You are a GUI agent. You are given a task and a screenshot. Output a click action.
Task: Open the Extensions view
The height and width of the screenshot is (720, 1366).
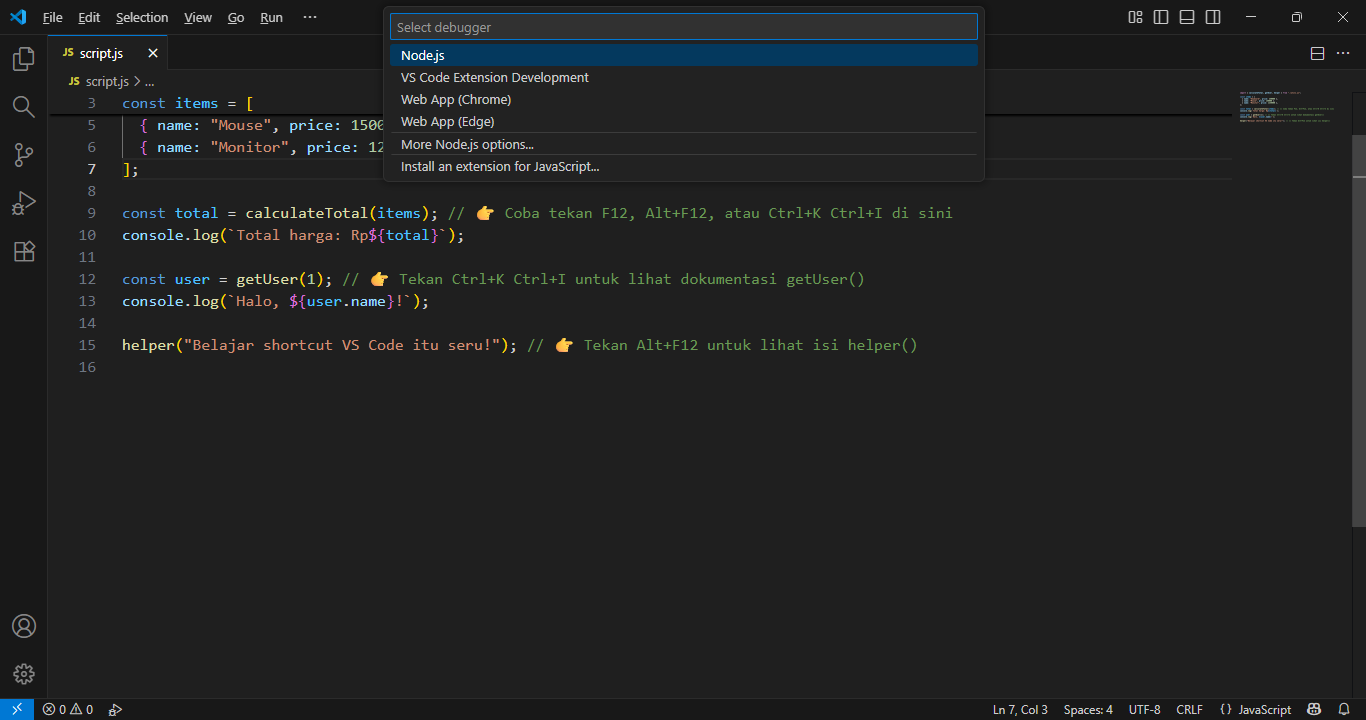pos(22,251)
